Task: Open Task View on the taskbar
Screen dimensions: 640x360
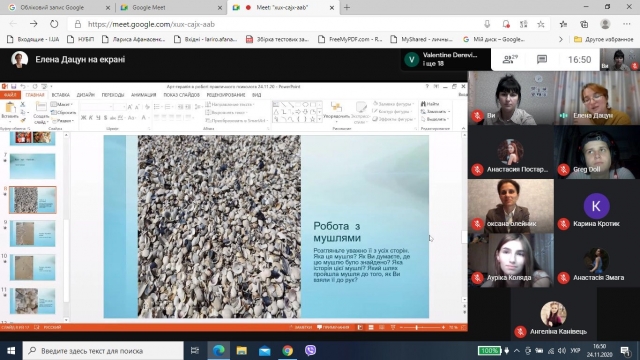Action: tap(195, 351)
